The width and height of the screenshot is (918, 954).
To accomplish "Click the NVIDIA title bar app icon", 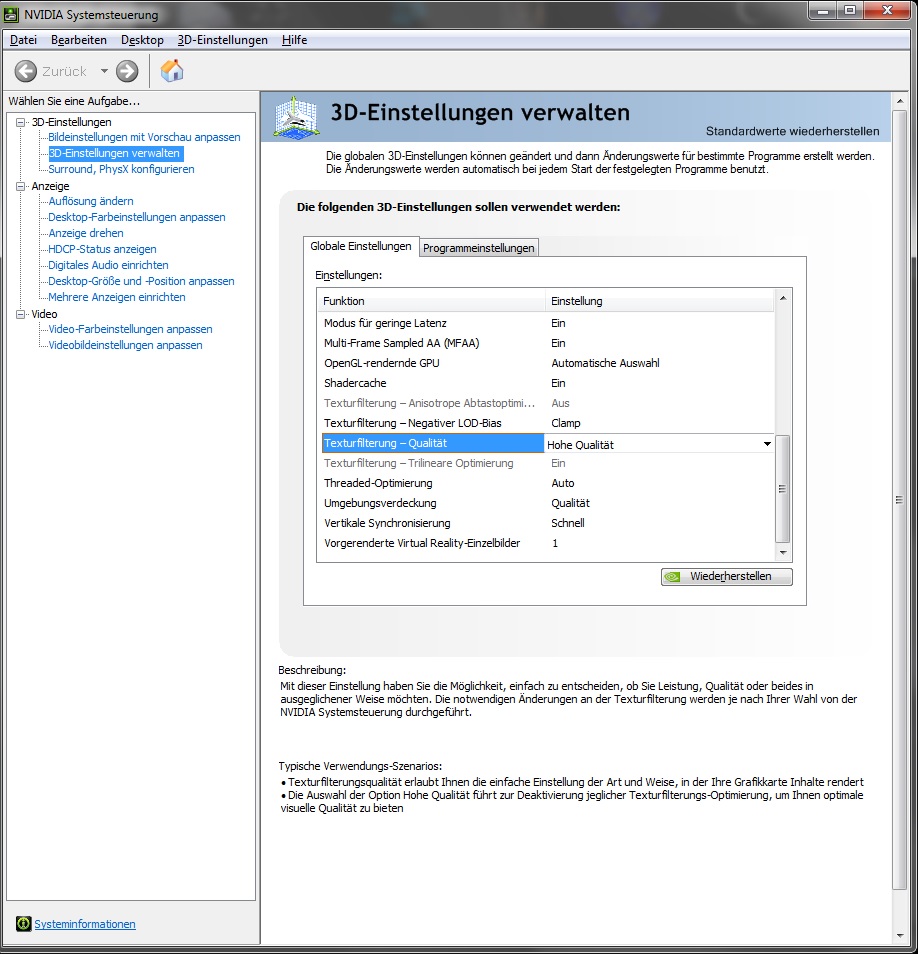I will (11, 14).
